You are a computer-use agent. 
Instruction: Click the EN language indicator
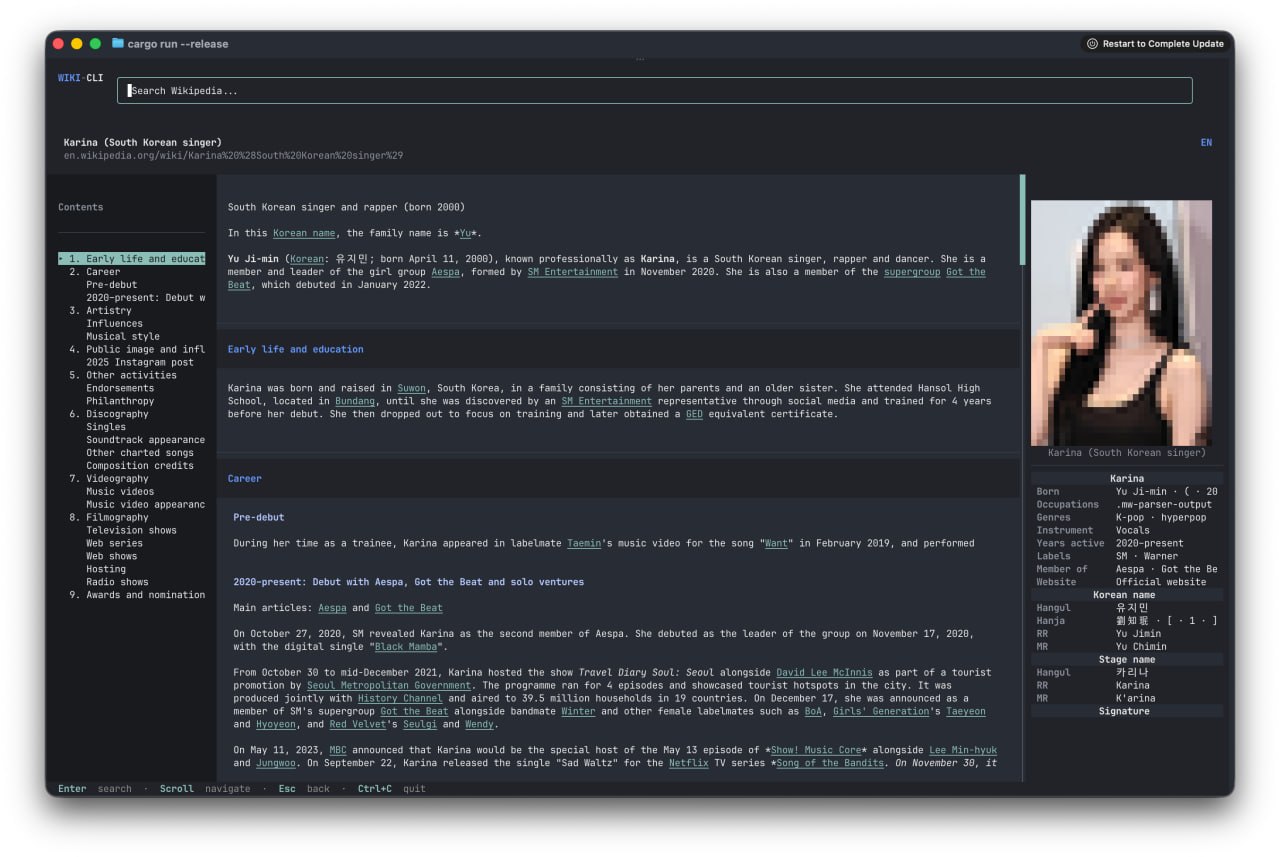(1206, 143)
